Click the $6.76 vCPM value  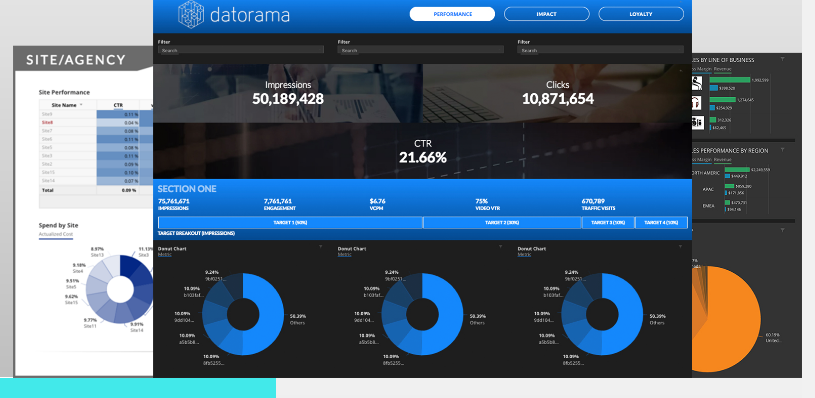point(377,201)
